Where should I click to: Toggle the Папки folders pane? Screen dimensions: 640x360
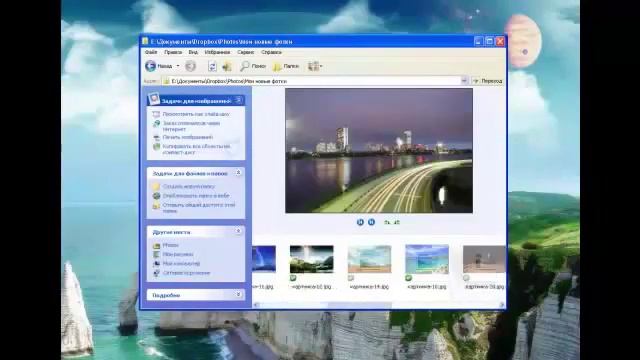click(x=286, y=66)
